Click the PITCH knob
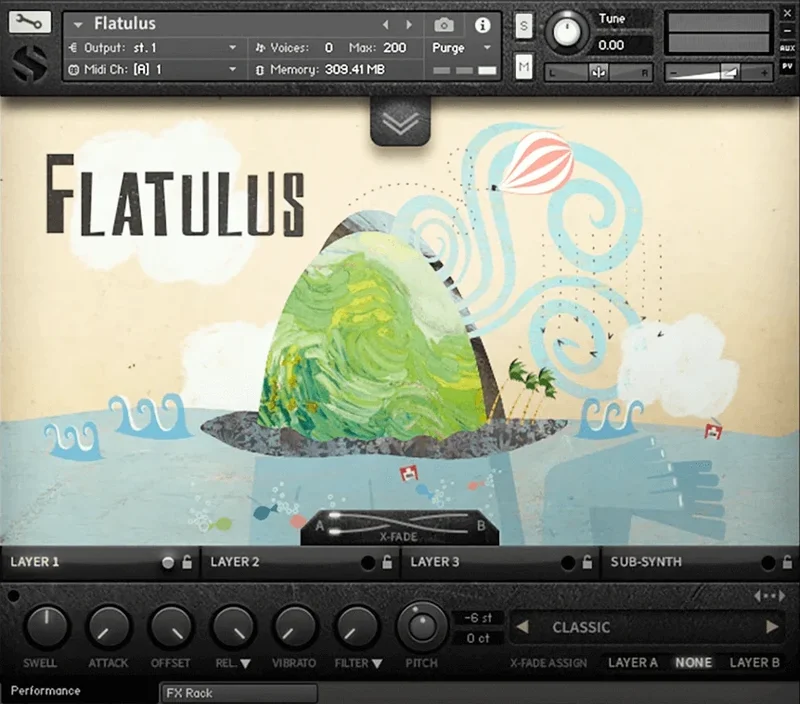800x704 pixels. (x=421, y=627)
